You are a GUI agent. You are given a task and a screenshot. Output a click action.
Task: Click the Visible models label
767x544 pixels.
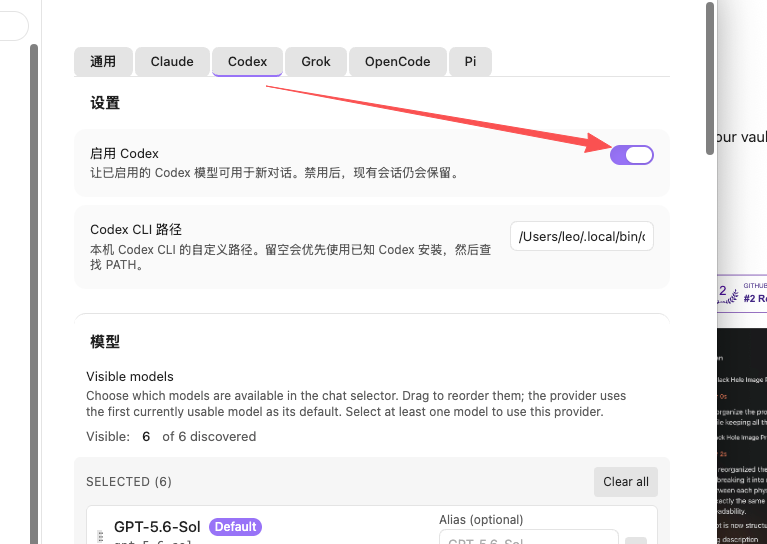click(x=130, y=377)
